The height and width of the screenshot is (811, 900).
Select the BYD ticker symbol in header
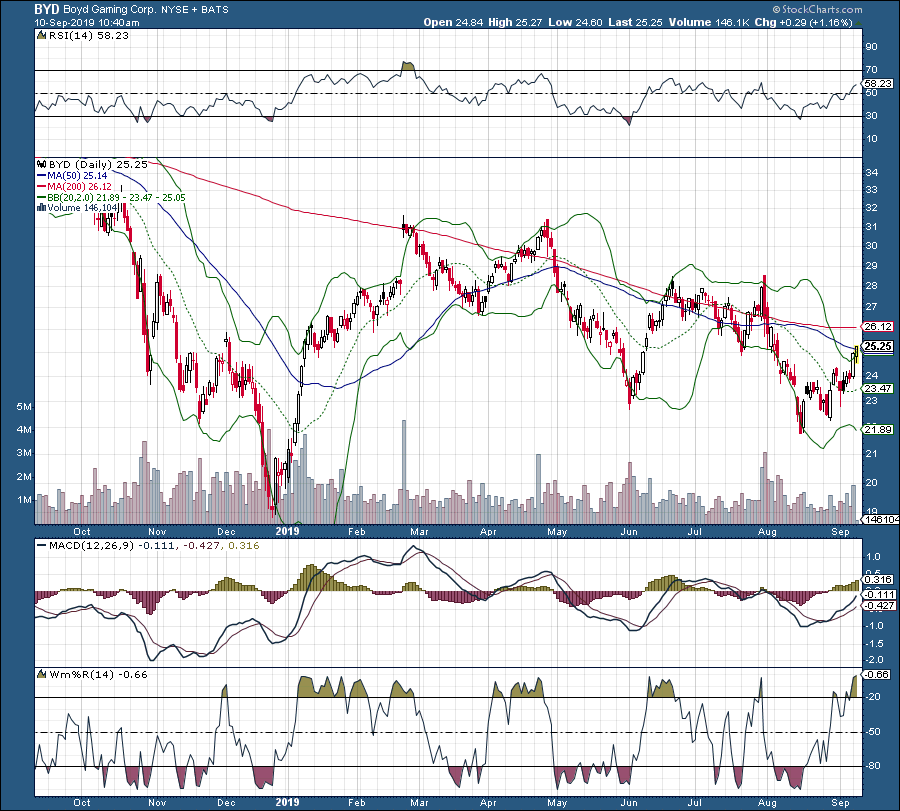[47, 9]
